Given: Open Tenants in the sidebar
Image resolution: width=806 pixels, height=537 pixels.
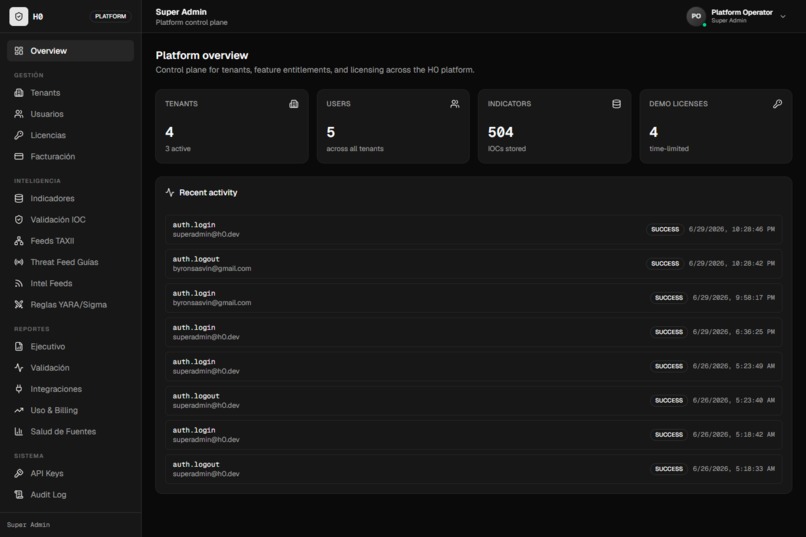Looking at the screenshot, I should tap(70, 92).
